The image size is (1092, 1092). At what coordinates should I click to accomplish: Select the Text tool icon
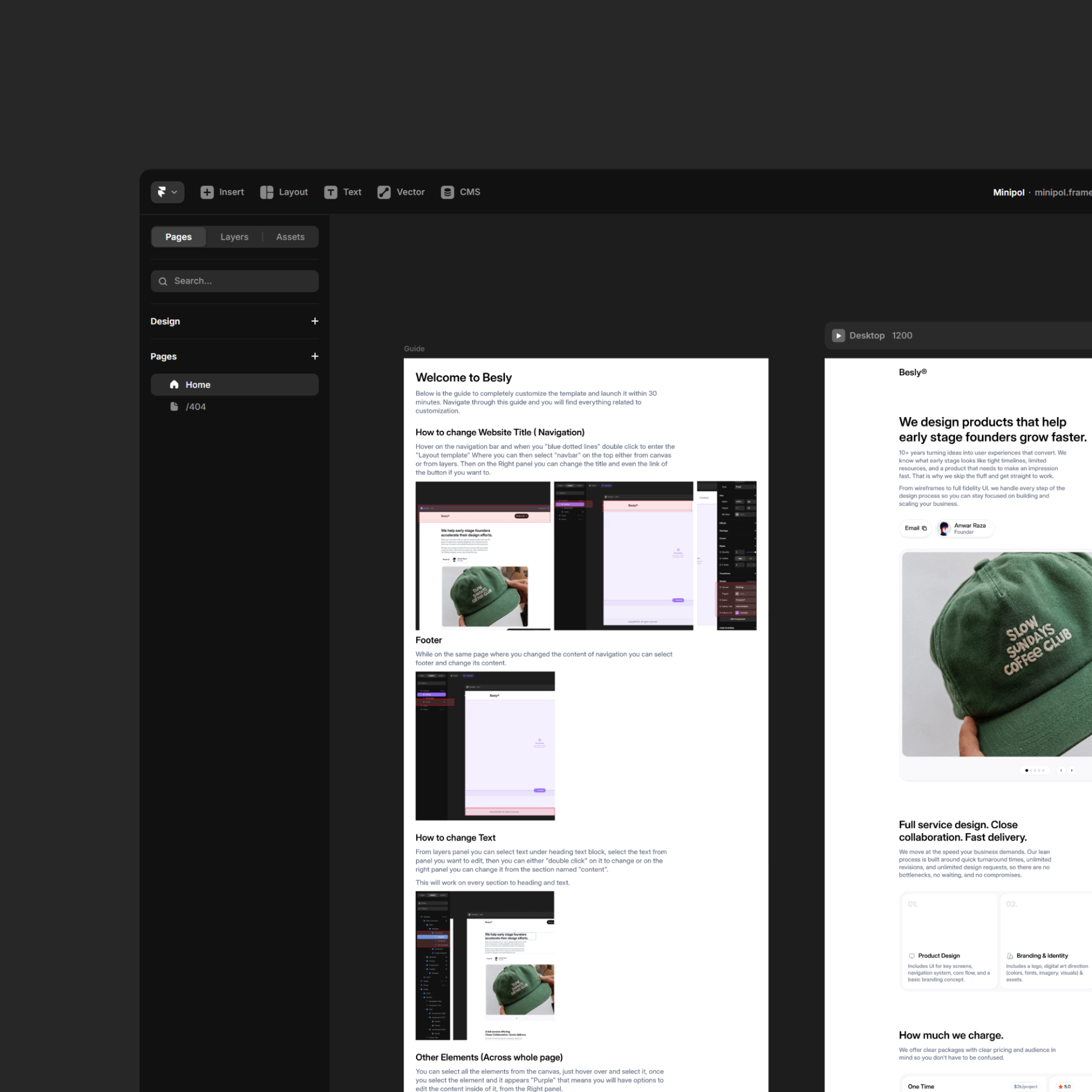331,192
